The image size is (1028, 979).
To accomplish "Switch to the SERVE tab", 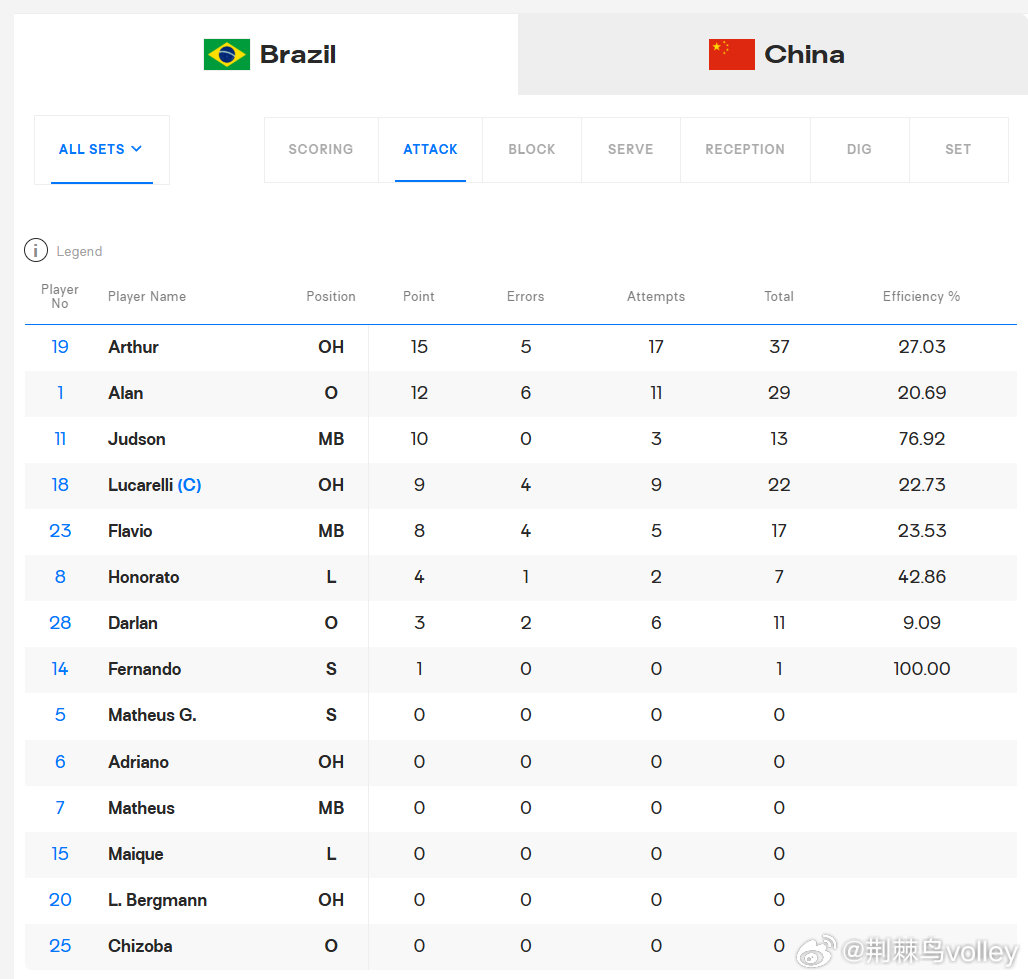I will (x=631, y=150).
